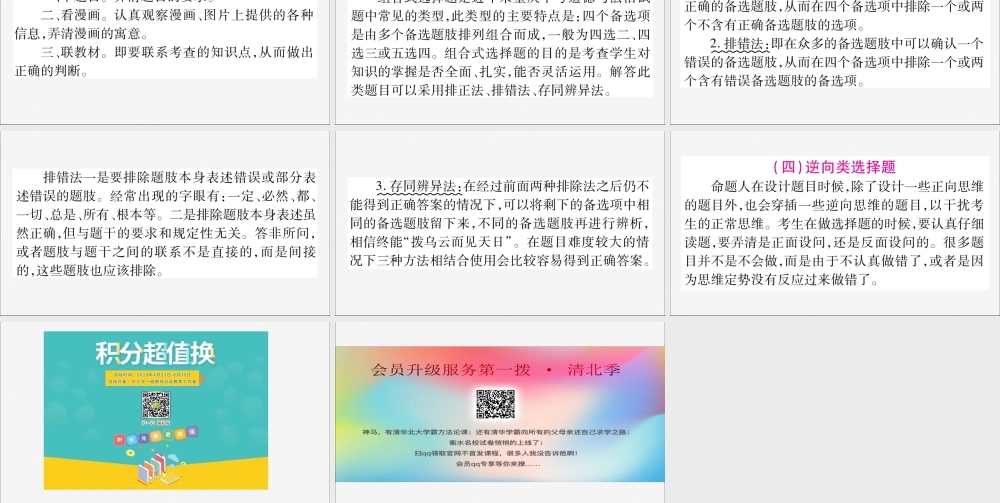Click the row of colored letter tiles under the QR code
The image size is (1000, 503).
click(156, 434)
